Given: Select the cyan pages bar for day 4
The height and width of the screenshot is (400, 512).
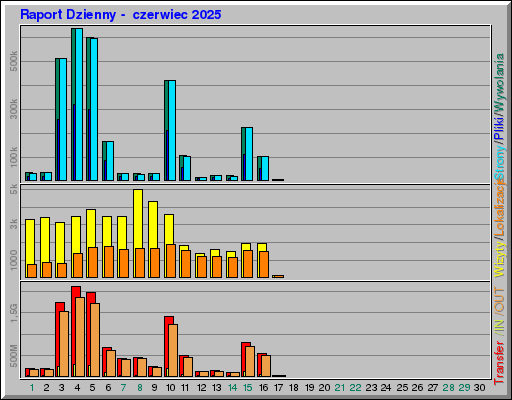Looking at the screenshot, I should click(79, 104).
